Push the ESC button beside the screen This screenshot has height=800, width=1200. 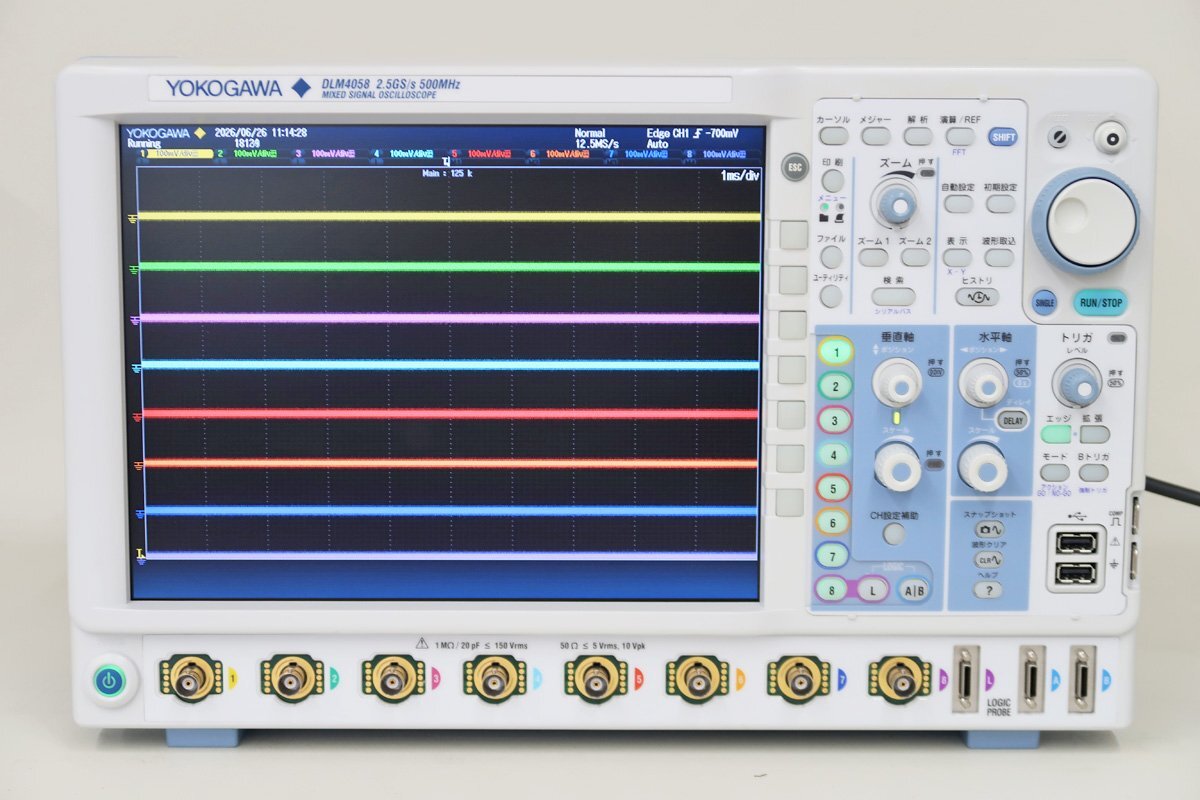794,166
